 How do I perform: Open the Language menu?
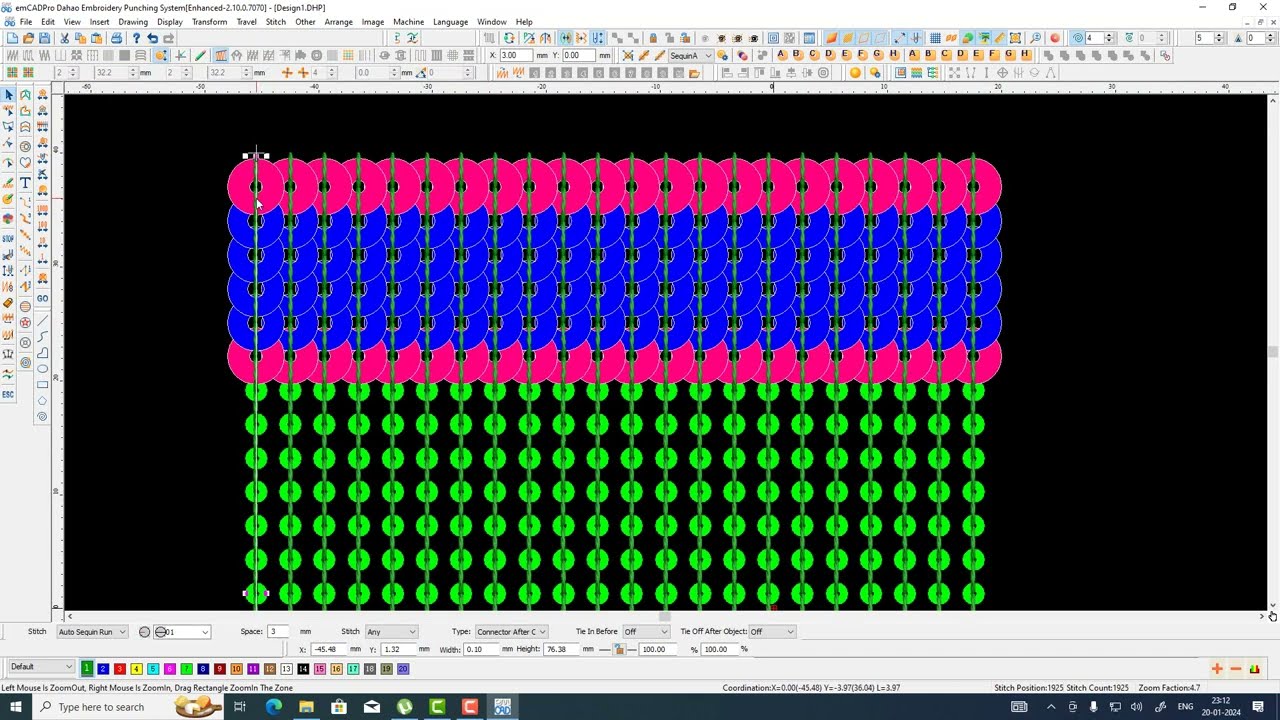(x=450, y=22)
